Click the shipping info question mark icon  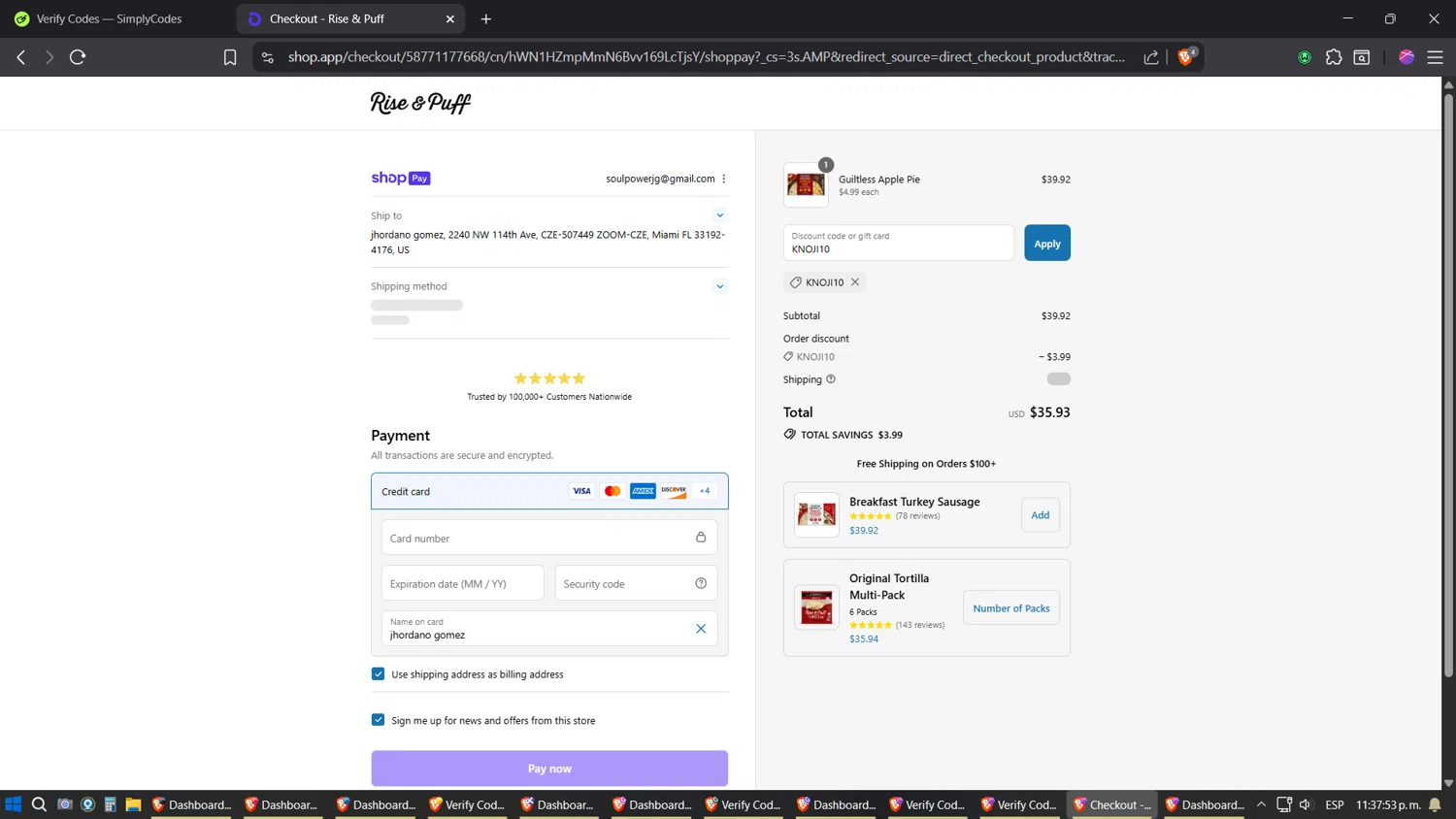[831, 379]
